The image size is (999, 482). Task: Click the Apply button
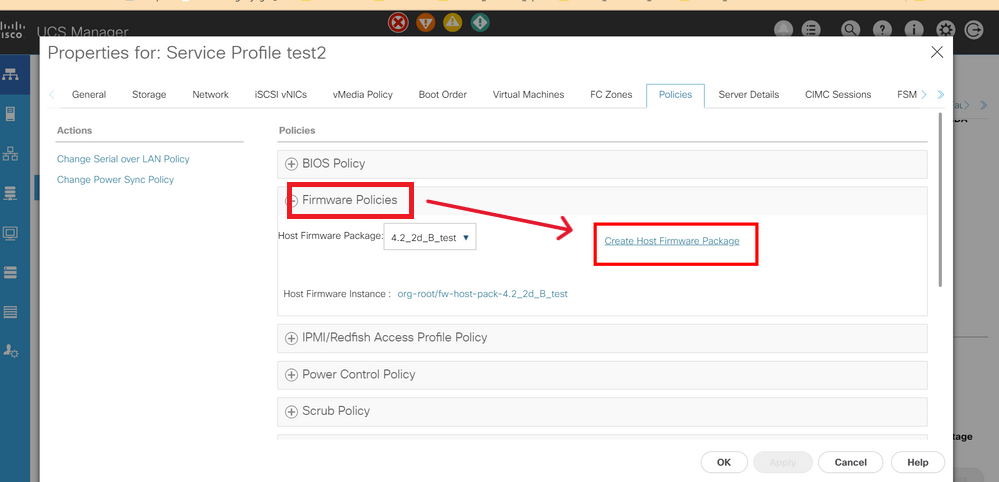tap(782, 462)
